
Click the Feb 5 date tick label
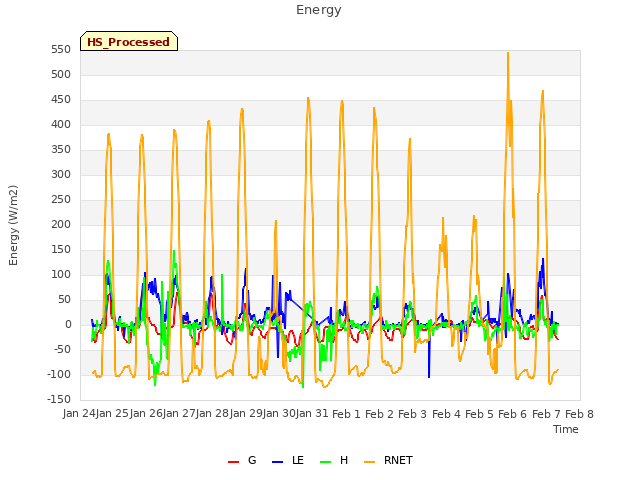point(479,414)
